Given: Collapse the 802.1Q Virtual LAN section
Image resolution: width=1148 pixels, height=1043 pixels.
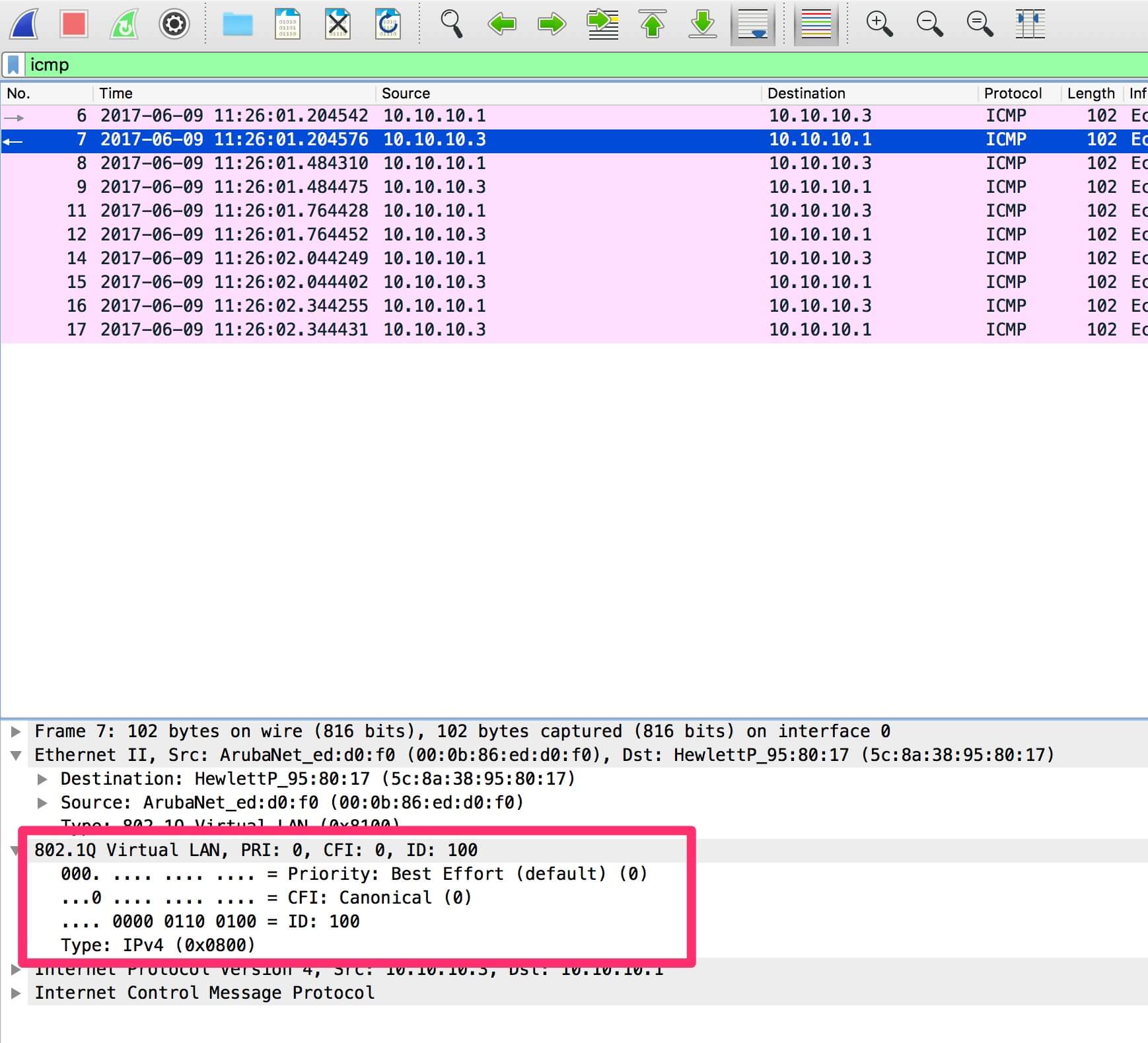Looking at the screenshot, I should (x=16, y=849).
